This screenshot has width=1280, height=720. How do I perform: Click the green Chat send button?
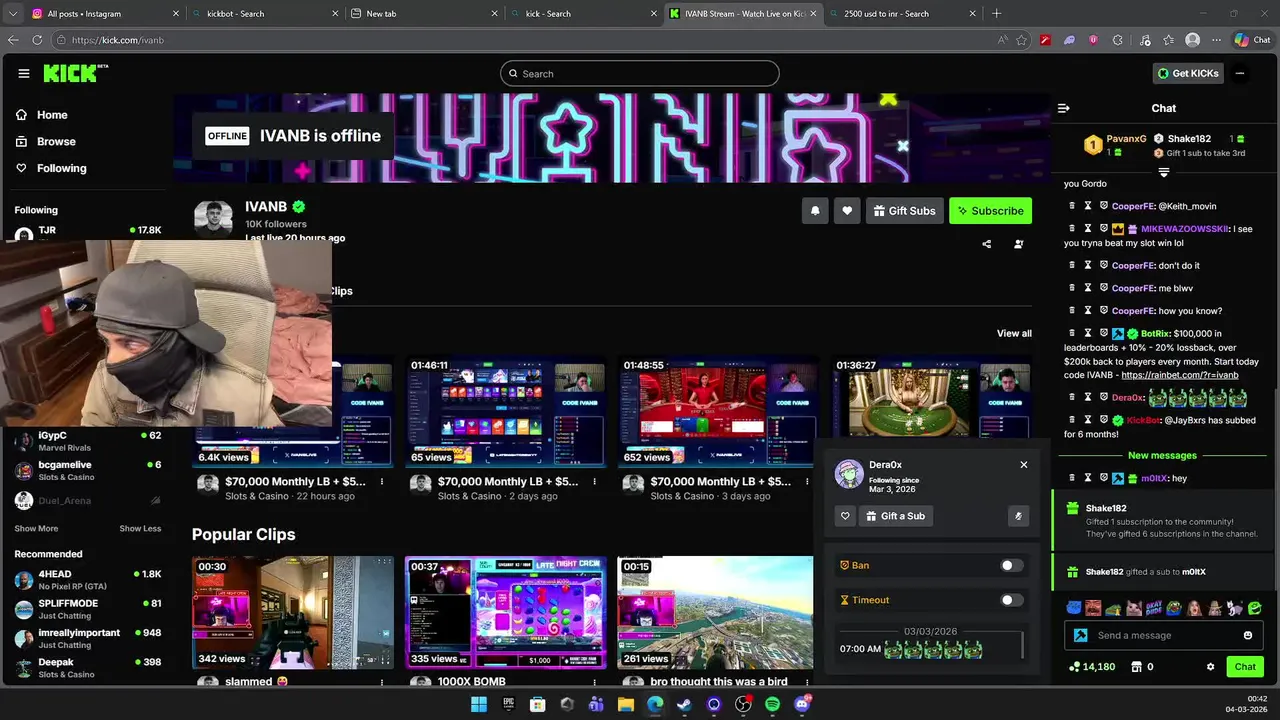tap(1245, 667)
